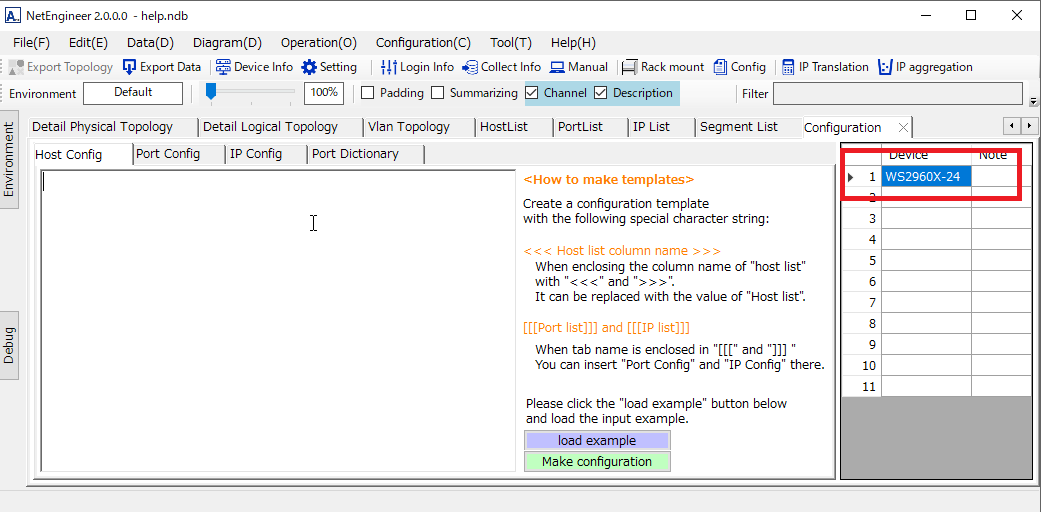Viewport: 1041px width, 512px height.
Task: Open the IP Translation tool
Action: [788, 67]
